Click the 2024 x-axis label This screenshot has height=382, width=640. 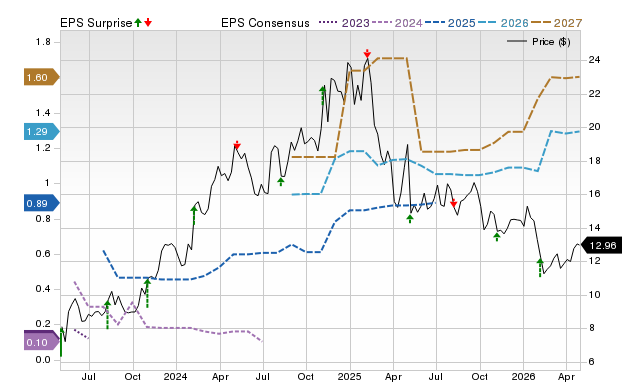point(176,376)
